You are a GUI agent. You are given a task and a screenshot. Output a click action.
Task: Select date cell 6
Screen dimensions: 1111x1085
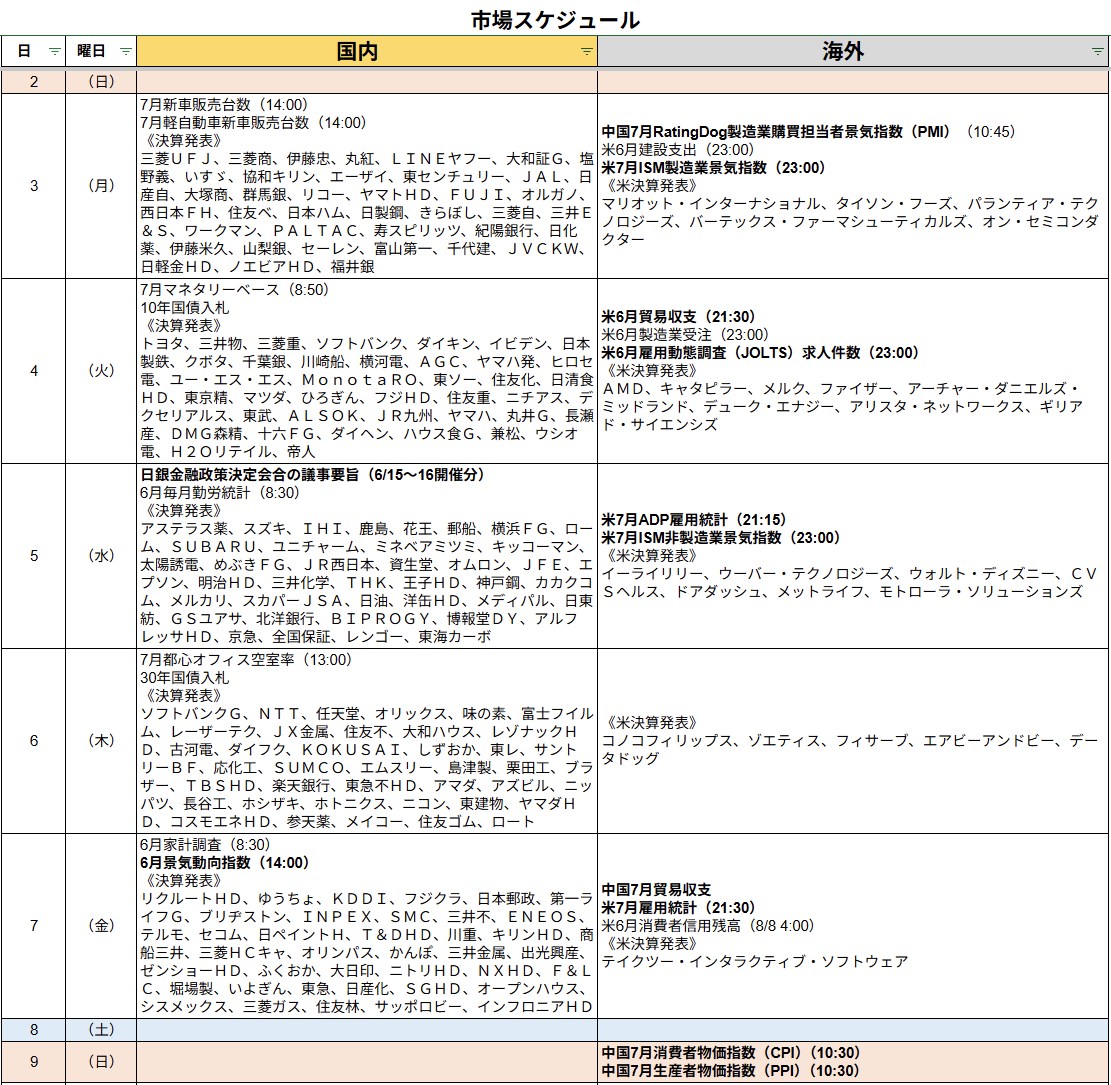33,741
